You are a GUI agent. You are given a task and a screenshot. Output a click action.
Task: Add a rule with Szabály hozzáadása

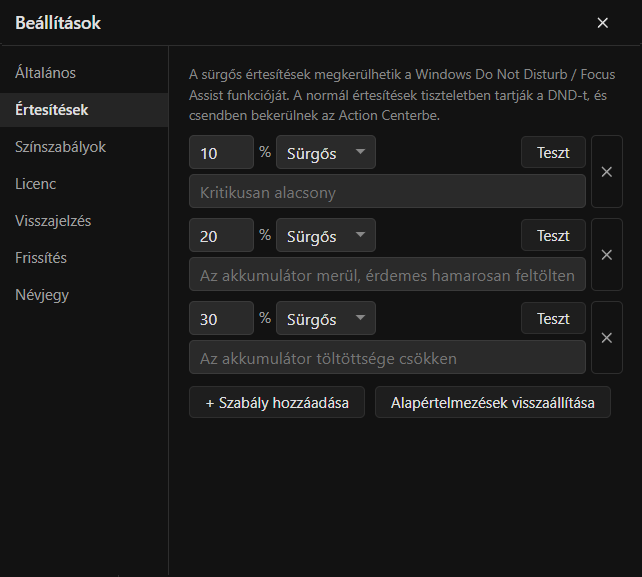(x=277, y=402)
